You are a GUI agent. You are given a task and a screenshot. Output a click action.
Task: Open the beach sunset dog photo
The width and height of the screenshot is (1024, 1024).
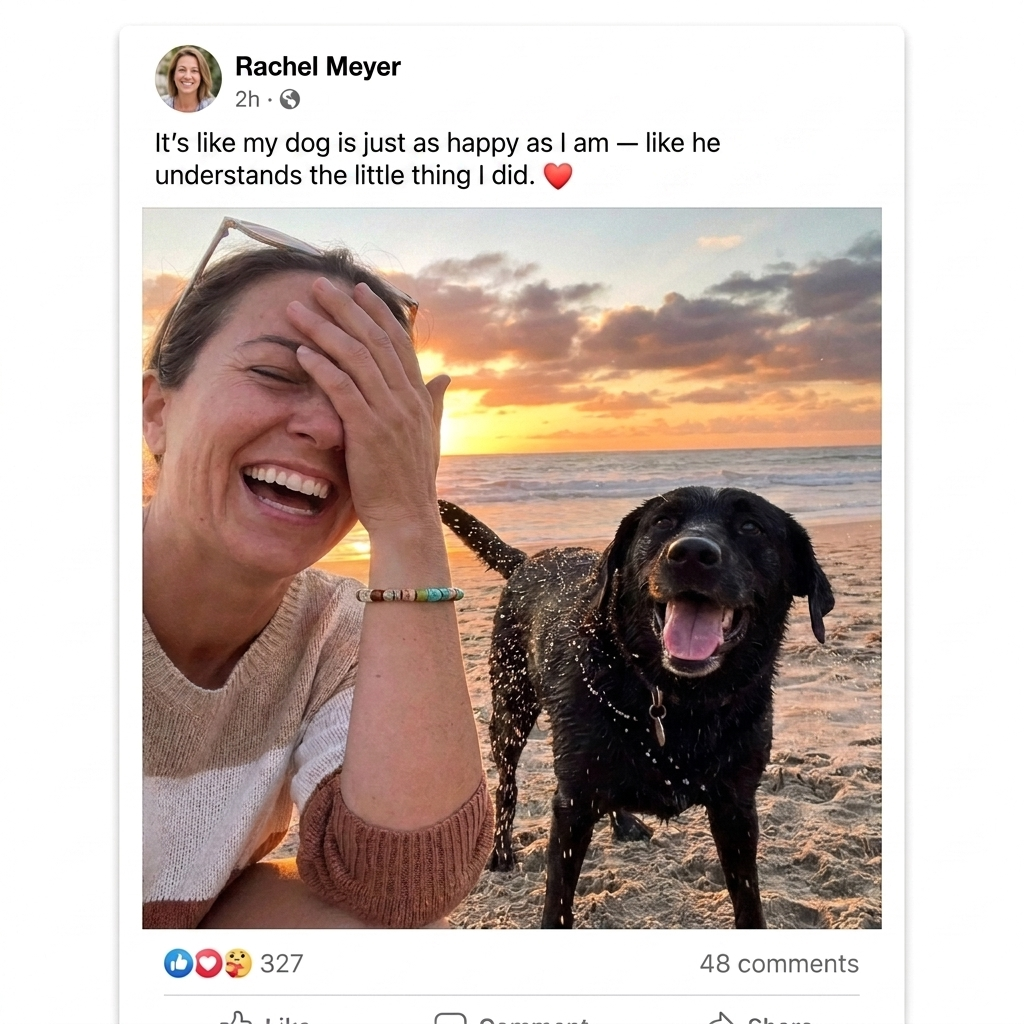click(x=512, y=568)
